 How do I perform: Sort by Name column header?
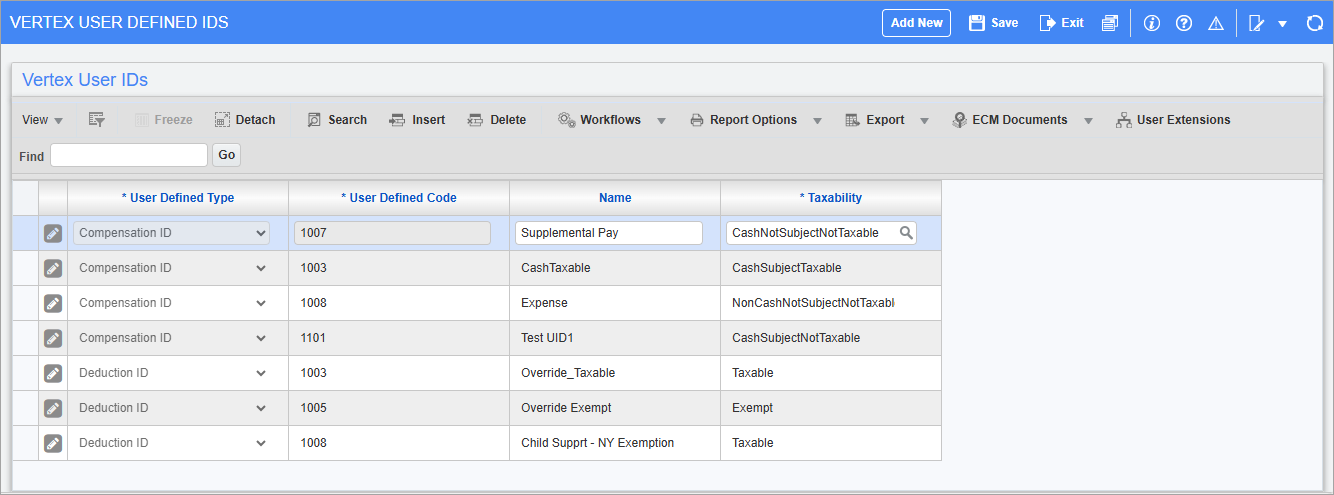[x=615, y=198]
